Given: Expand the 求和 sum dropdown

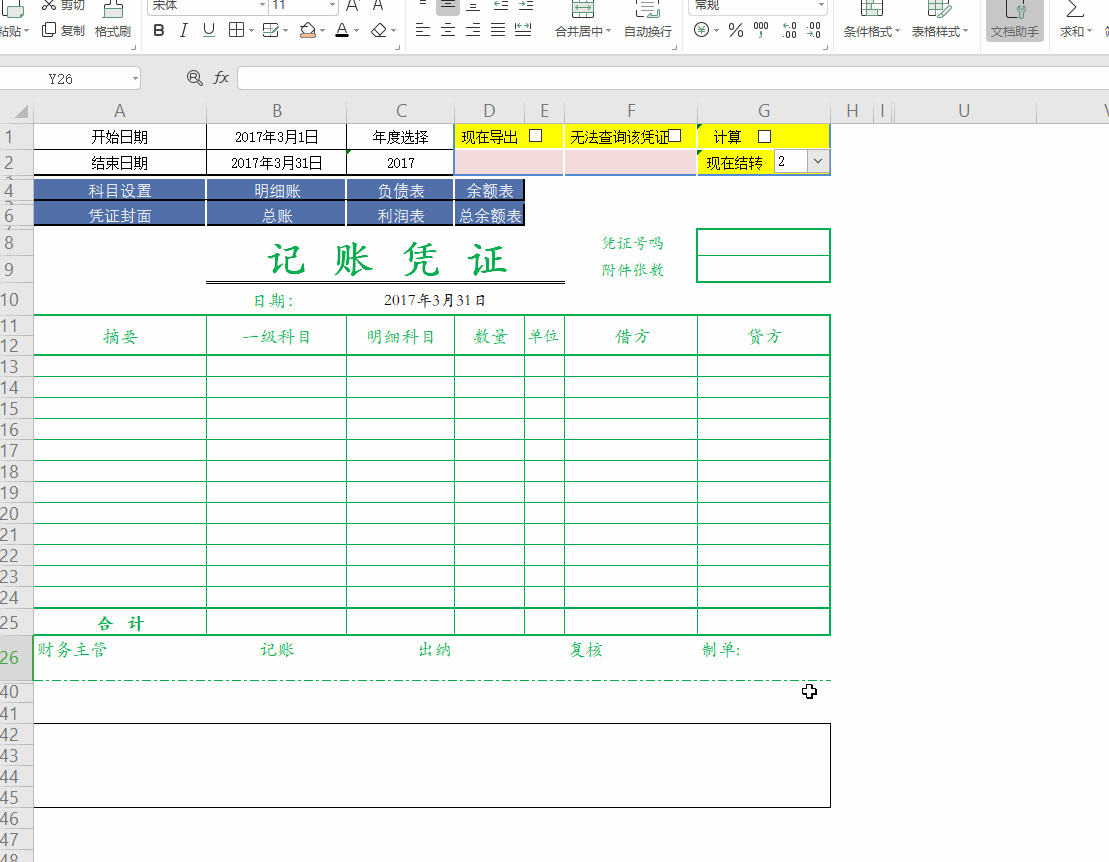Looking at the screenshot, I should coord(1089,32).
